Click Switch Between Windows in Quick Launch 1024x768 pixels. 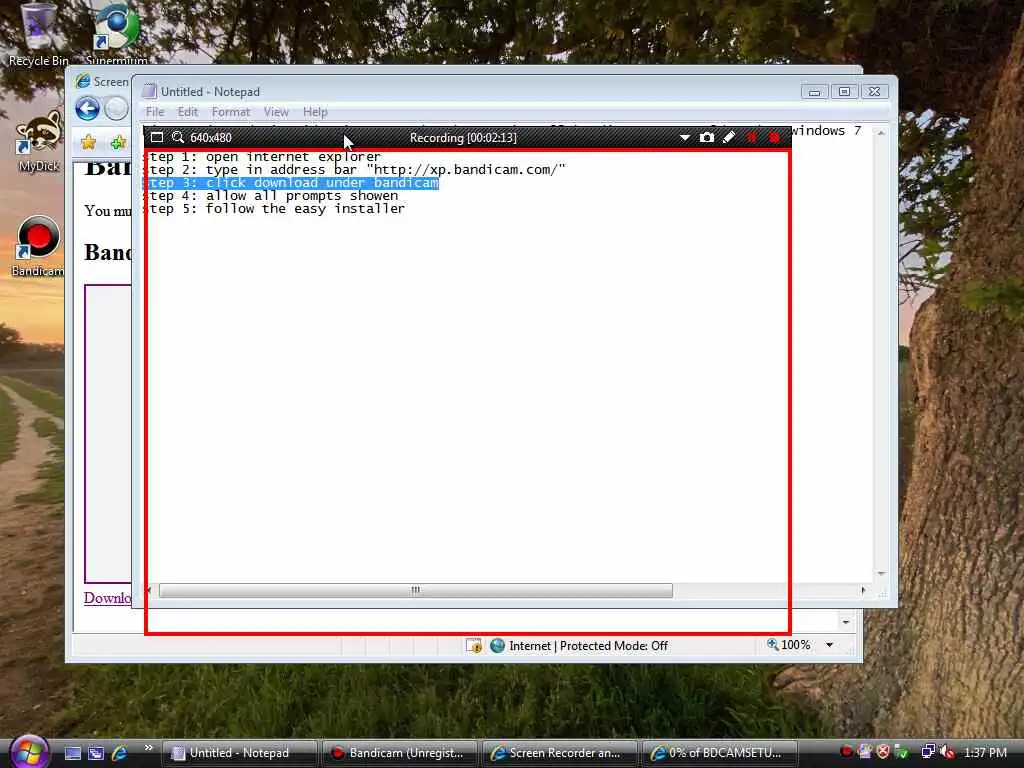point(95,753)
